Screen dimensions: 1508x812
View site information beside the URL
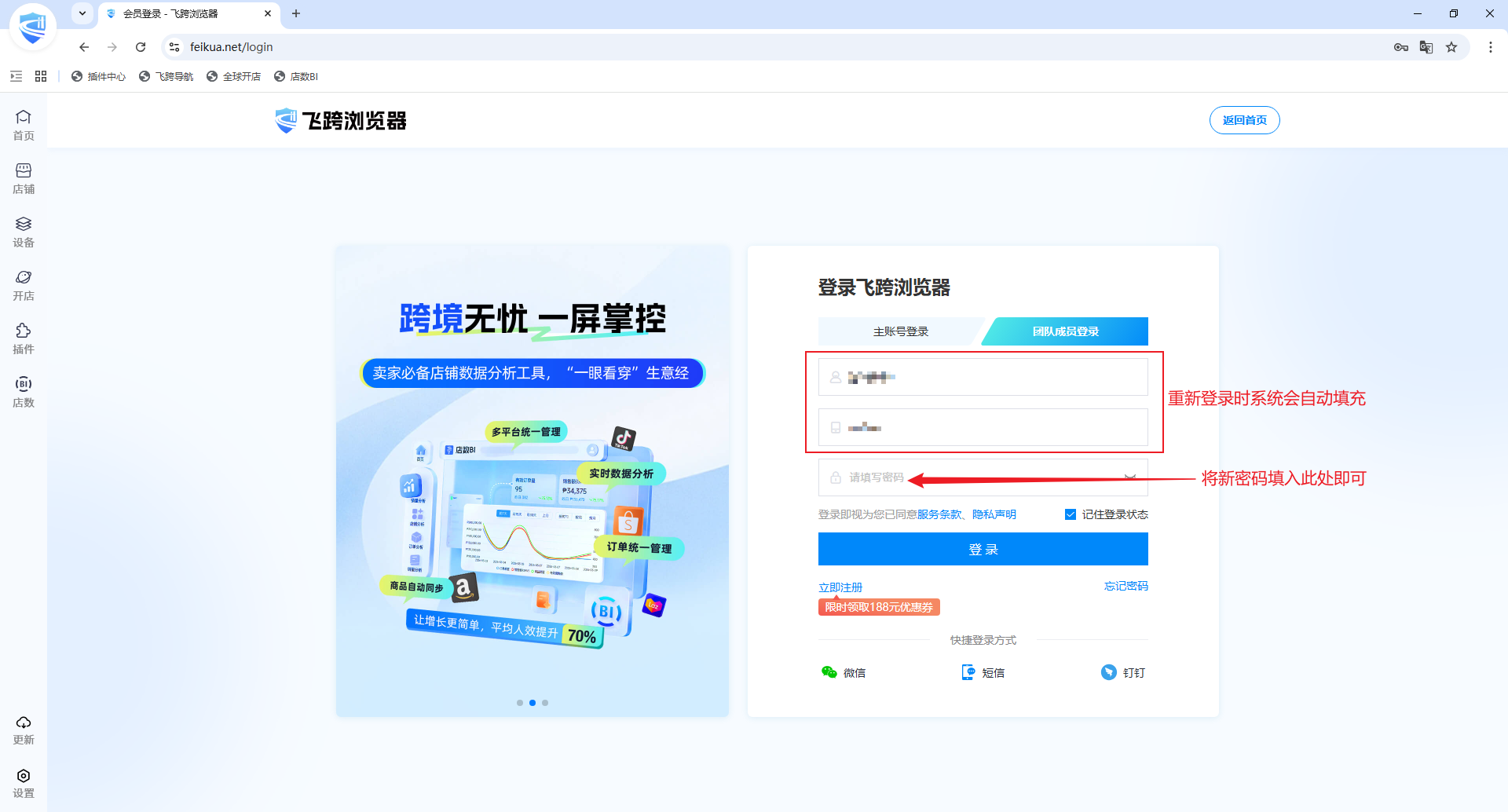tap(174, 47)
